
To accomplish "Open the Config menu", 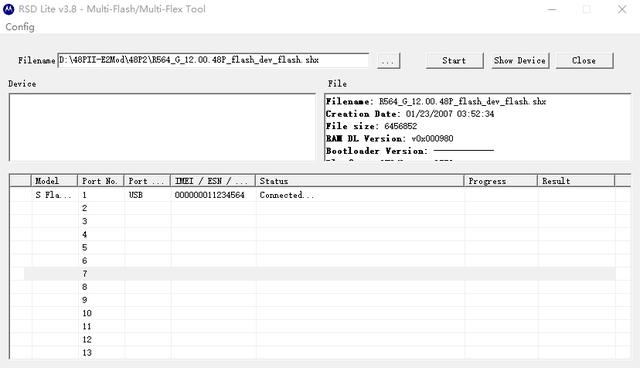I will (x=20, y=27).
